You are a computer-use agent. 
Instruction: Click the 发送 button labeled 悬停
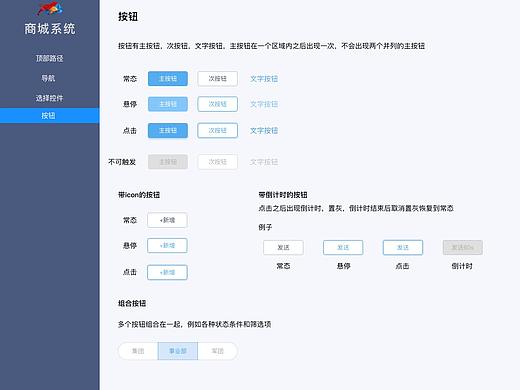tap(343, 247)
